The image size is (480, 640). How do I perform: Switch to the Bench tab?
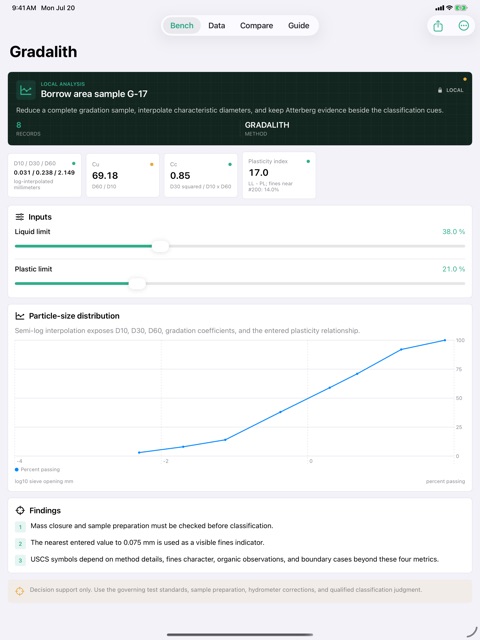[182, 26]
